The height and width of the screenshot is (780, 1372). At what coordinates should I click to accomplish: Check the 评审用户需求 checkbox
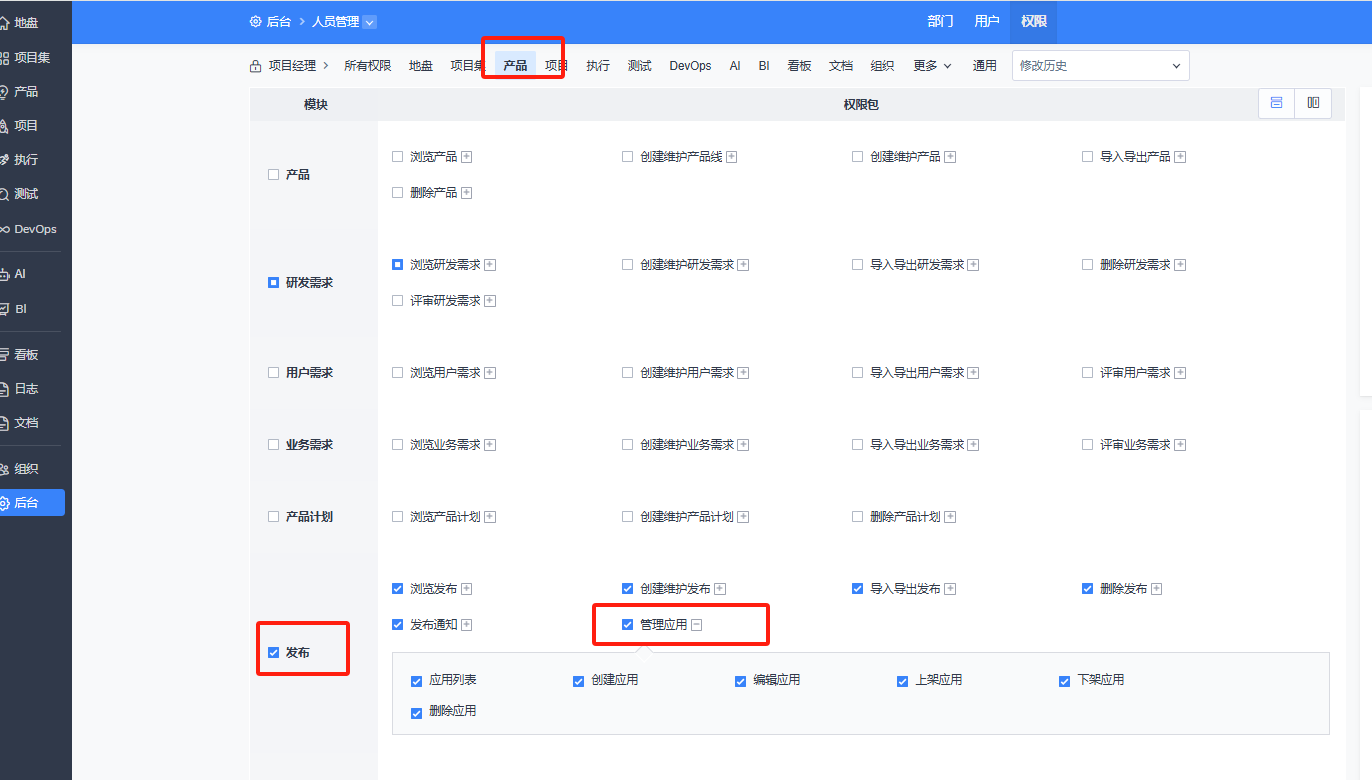1087,373
